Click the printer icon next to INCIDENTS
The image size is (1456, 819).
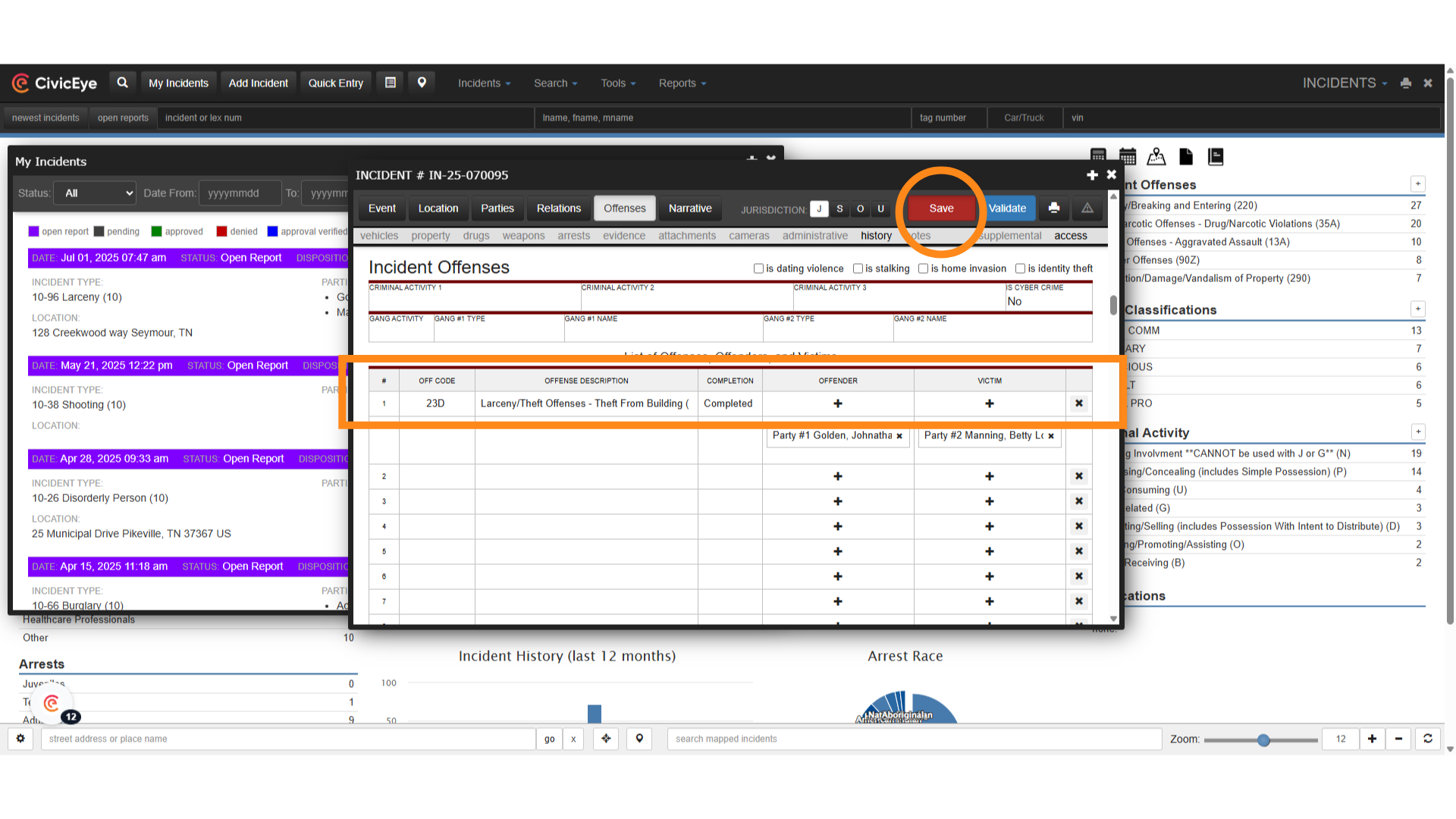[1406, 83]
